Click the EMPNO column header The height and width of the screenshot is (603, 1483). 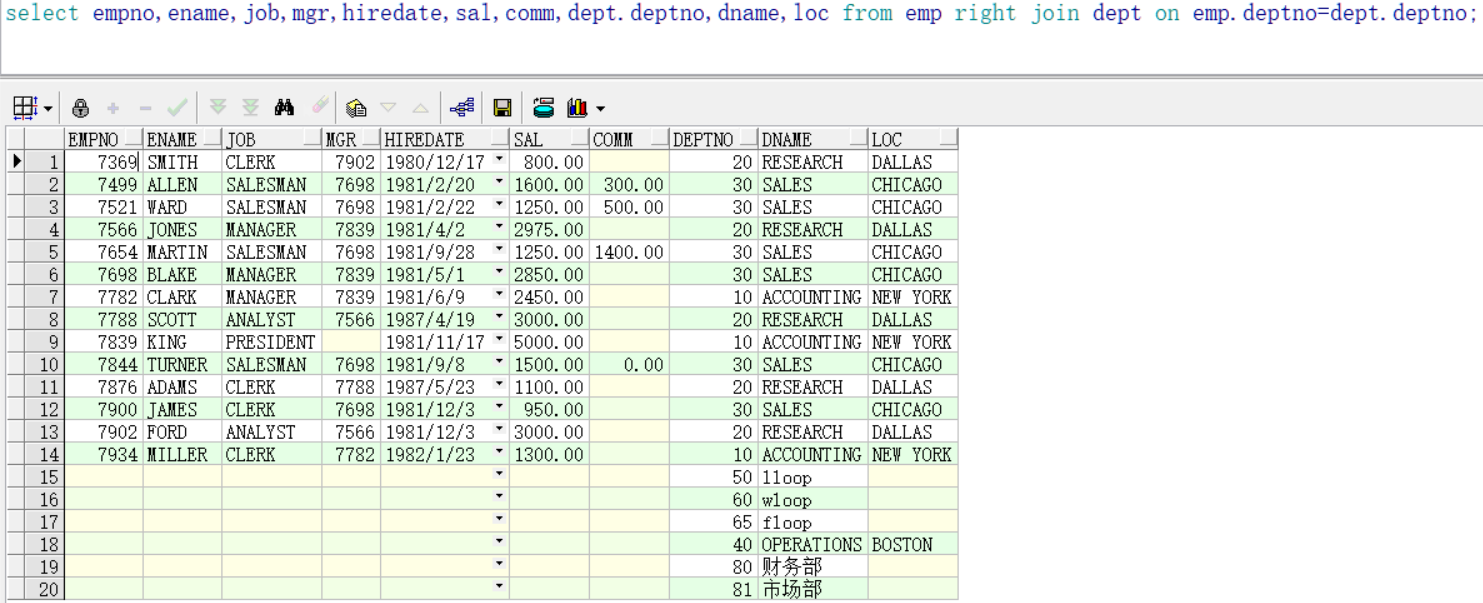[x=104, y=140]
